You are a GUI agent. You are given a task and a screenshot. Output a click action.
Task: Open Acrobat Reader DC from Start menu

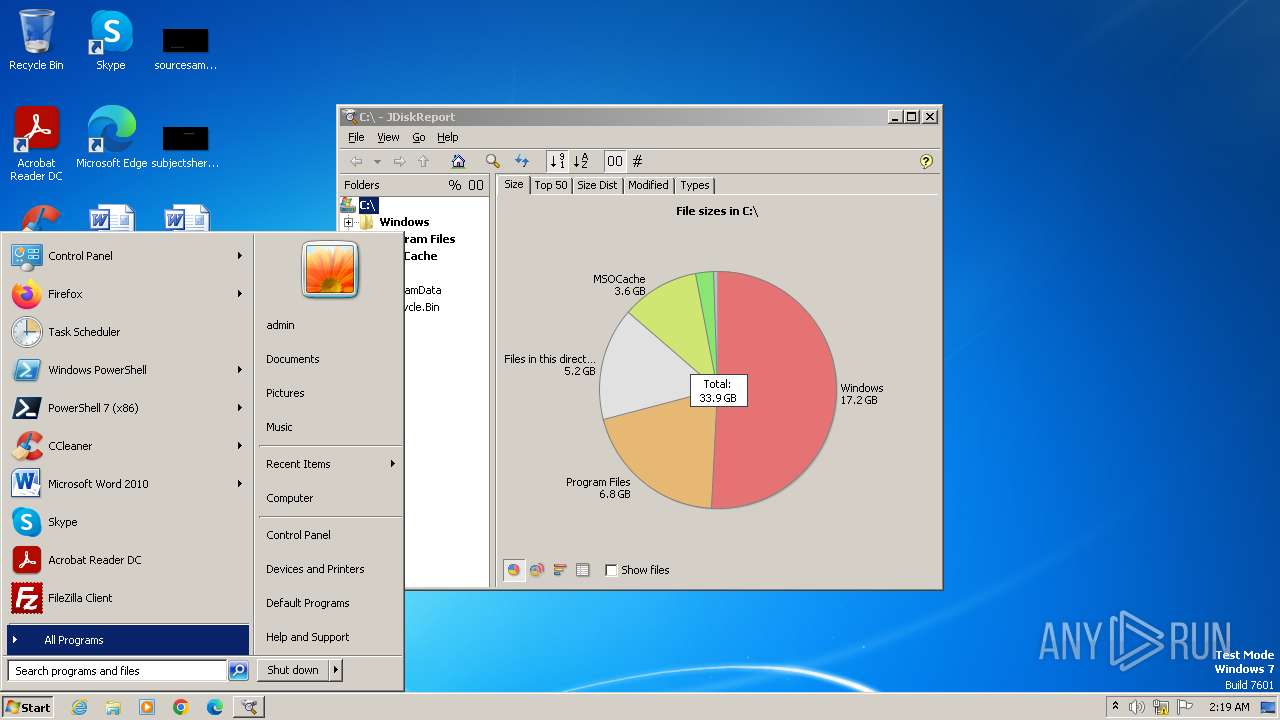click(x=128, y=560)
